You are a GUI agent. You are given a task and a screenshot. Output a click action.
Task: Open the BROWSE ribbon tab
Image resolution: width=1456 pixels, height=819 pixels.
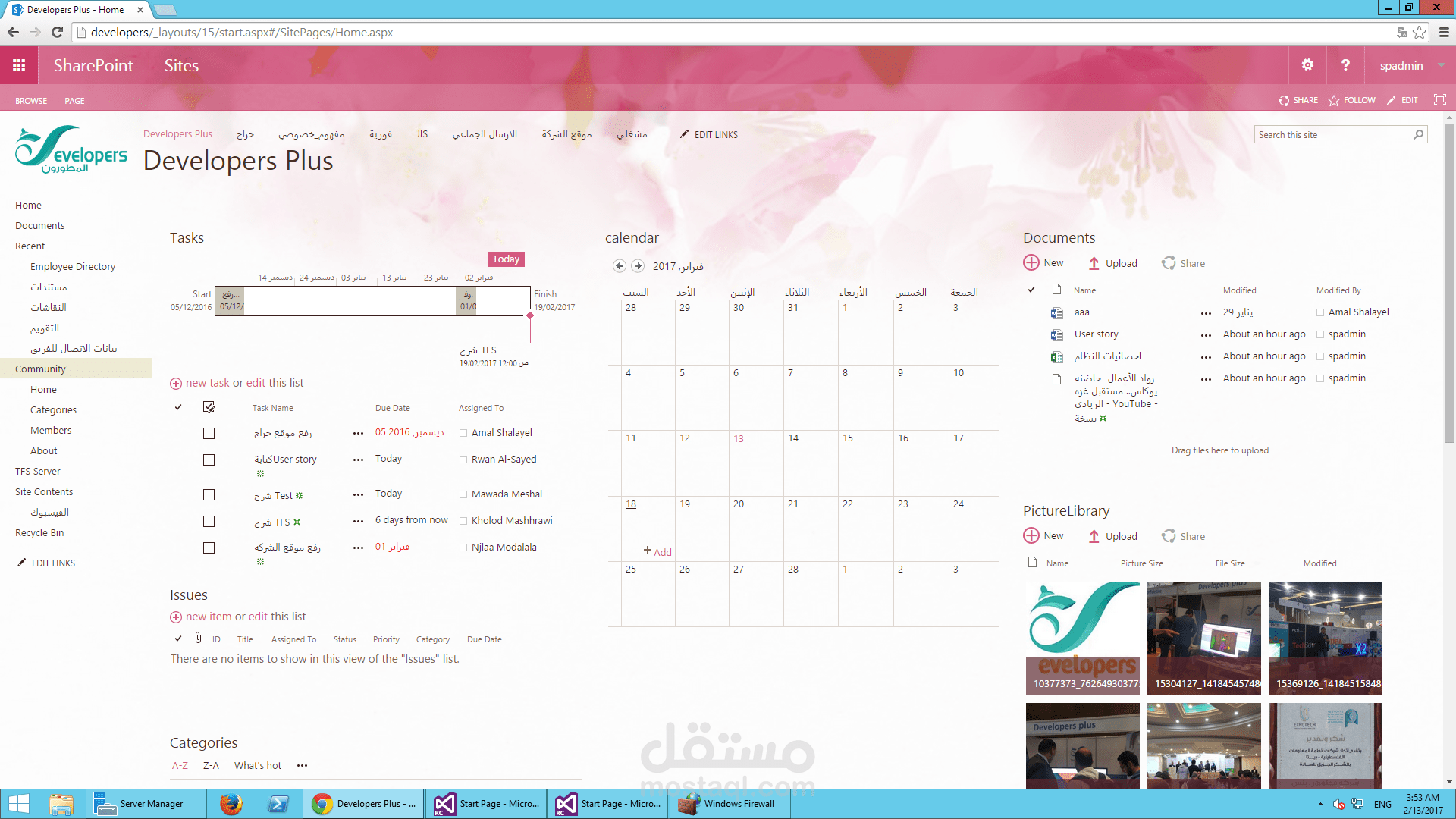[x=31, y=101]
